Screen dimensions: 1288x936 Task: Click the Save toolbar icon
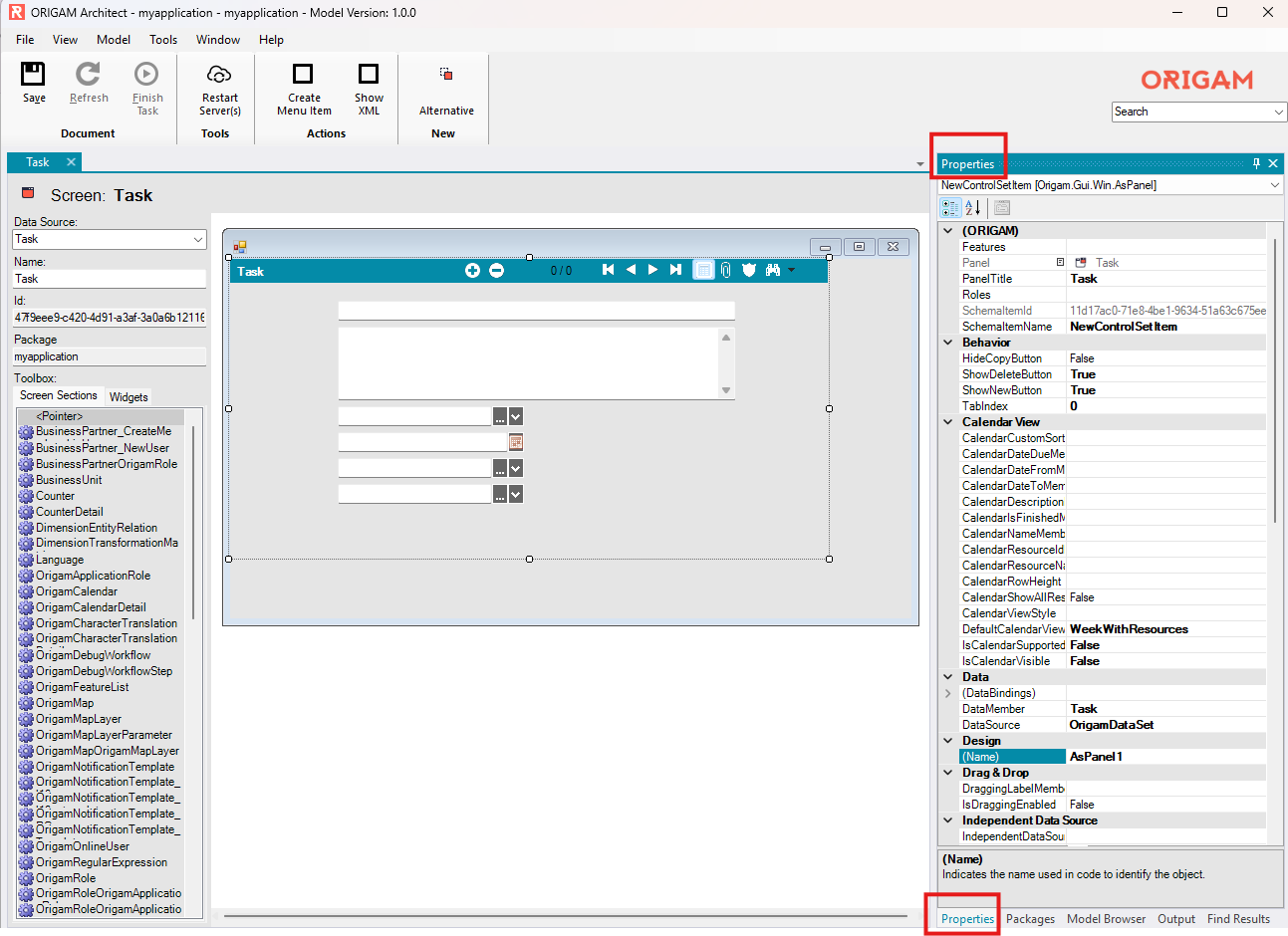pos(34,74)
